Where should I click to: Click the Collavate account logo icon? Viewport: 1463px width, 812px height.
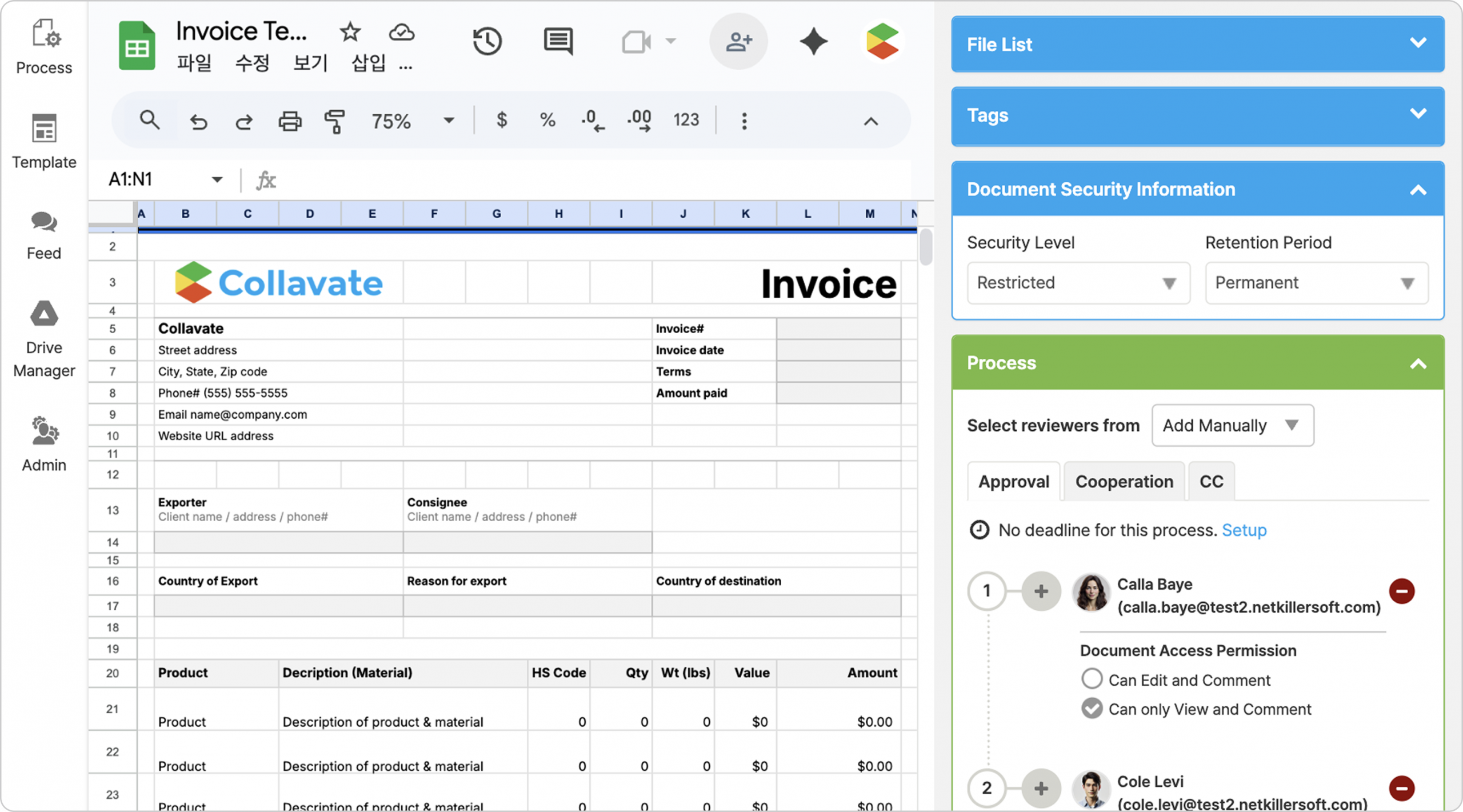(882, 41)
